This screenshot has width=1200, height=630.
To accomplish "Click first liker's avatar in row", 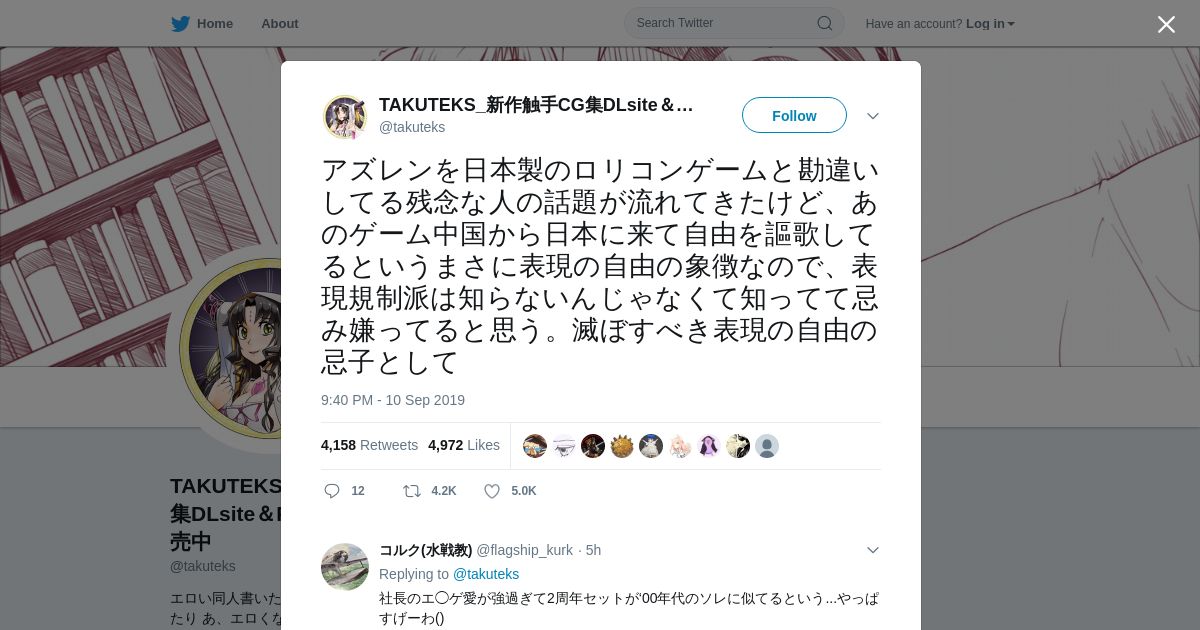I will [535, 446].
